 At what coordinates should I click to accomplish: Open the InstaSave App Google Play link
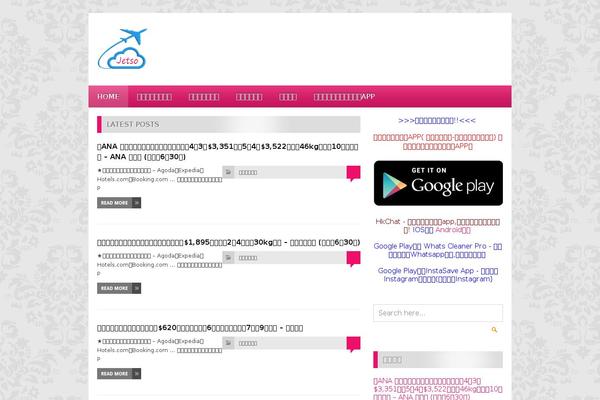point(438,275)
